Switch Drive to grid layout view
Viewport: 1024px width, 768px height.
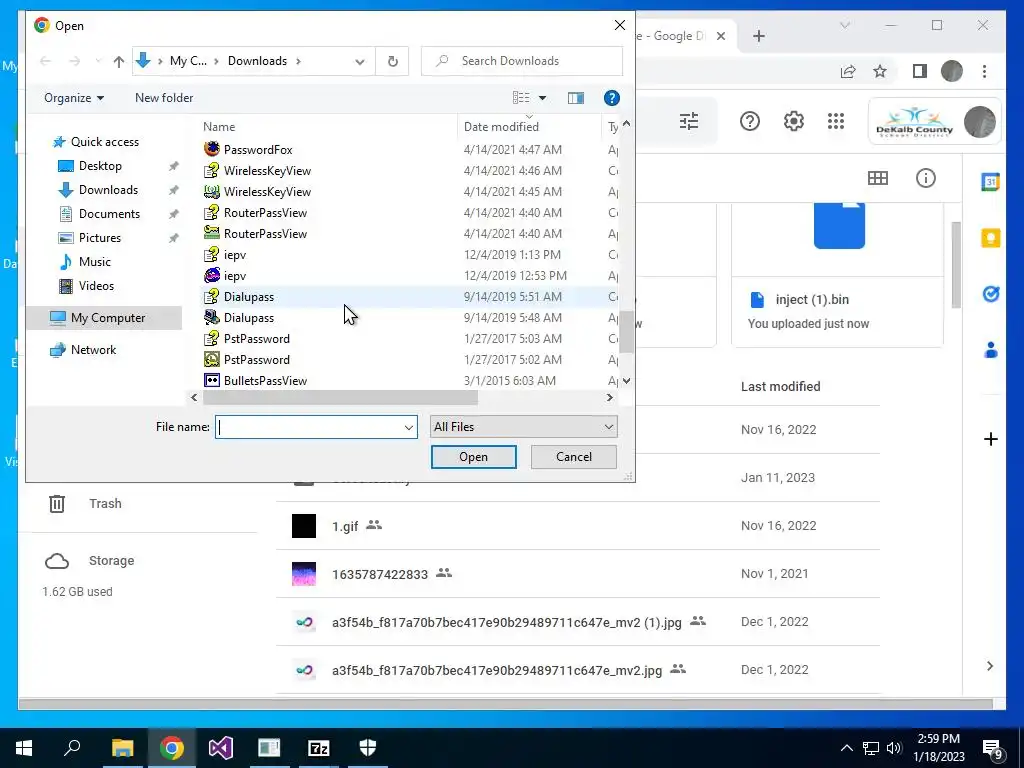click(x=878, y=178)
